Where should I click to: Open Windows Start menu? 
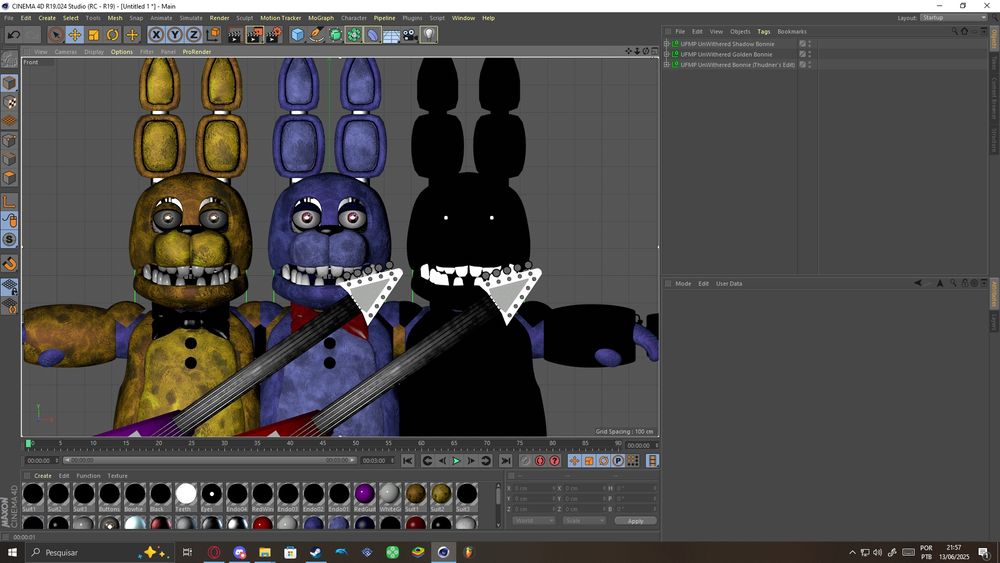11,552
